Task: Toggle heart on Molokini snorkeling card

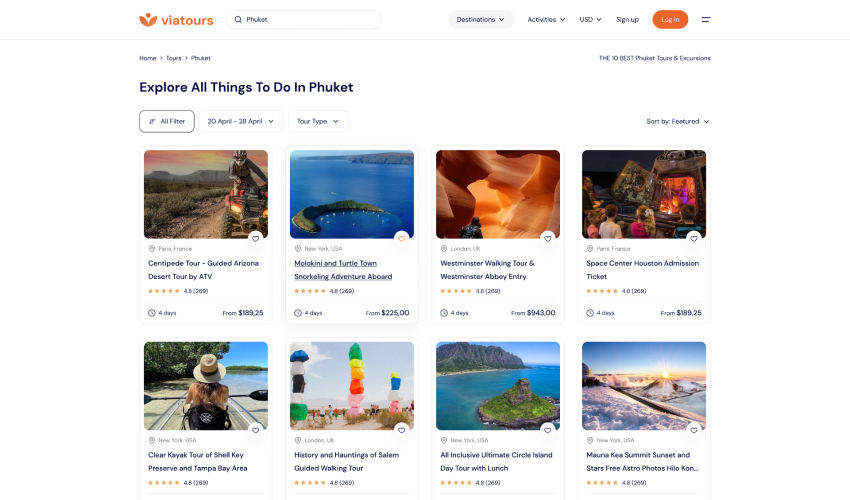Action: 401,238
